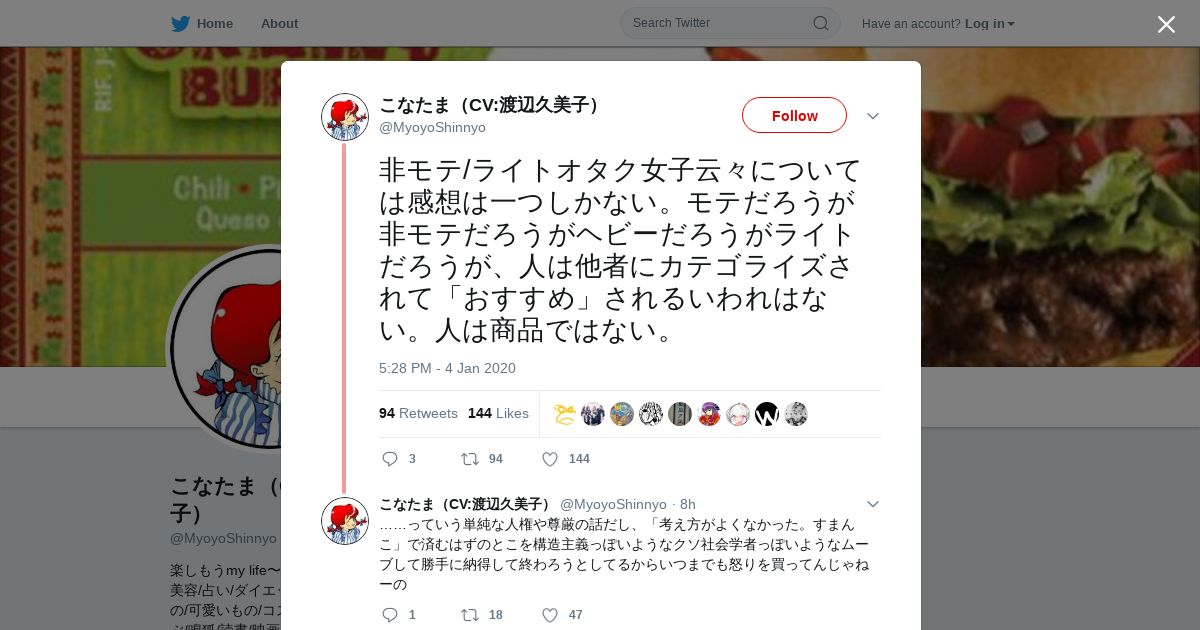Expand the second tweet's chevron menu
The image size is (1200, 630).
[x=872, y=504]
